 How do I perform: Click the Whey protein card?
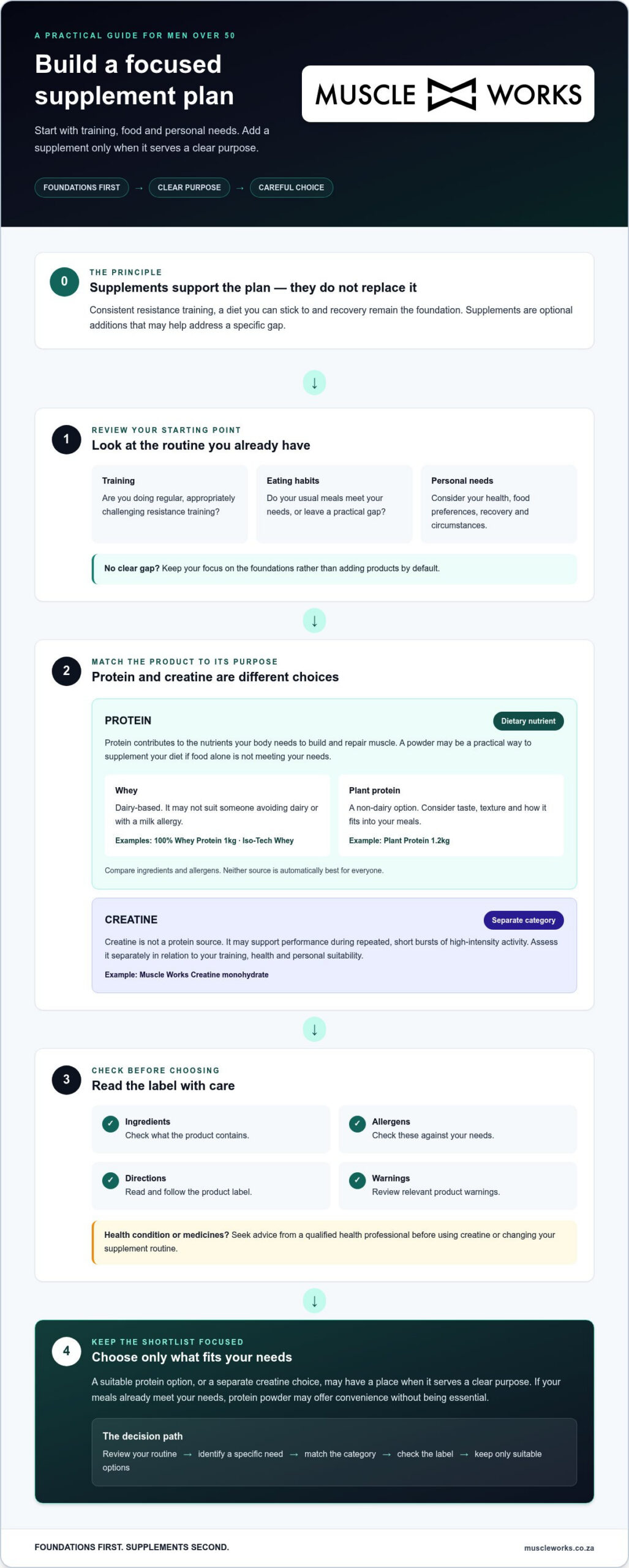click(217, 815)
